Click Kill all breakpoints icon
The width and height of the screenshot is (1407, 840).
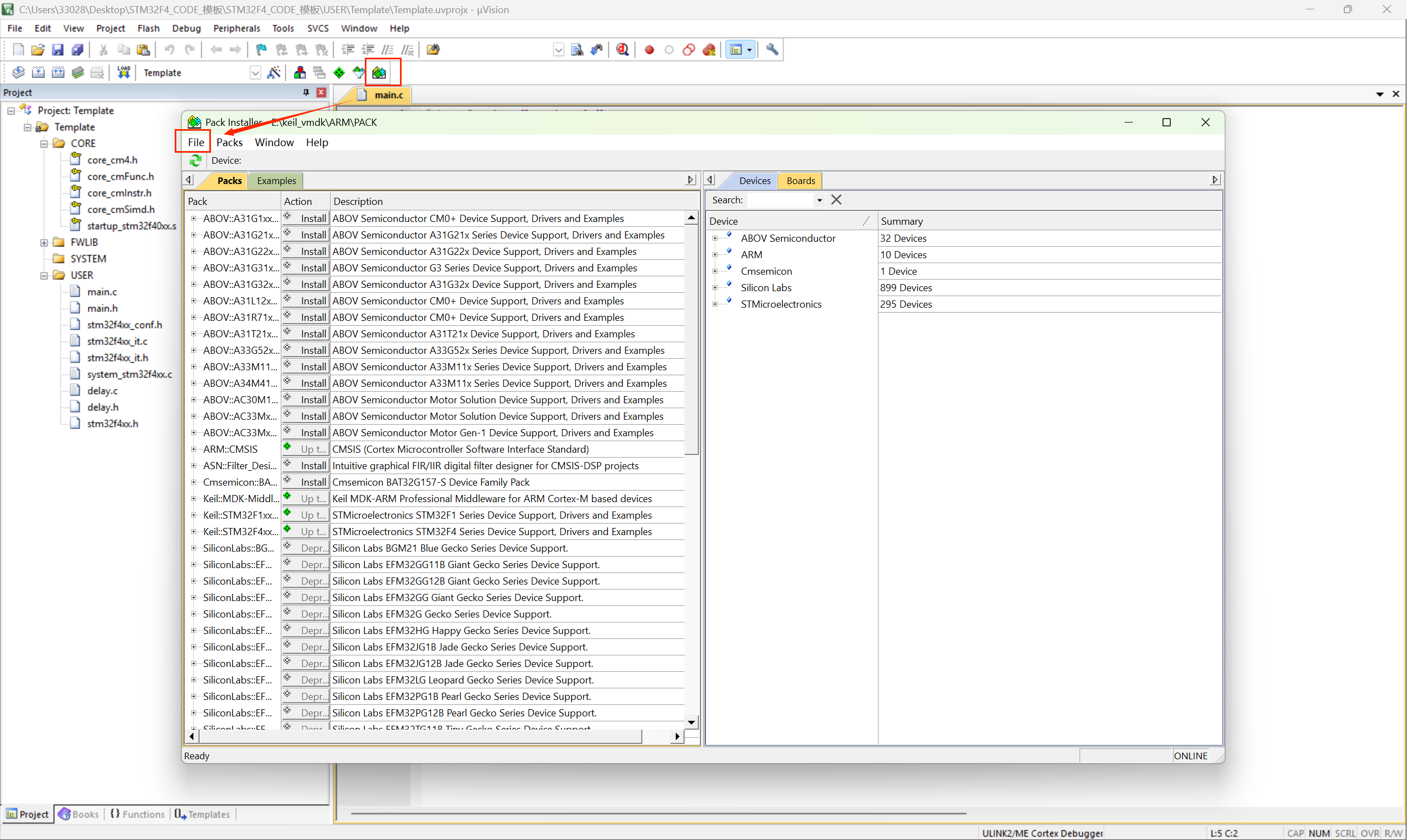click(709, 50)
